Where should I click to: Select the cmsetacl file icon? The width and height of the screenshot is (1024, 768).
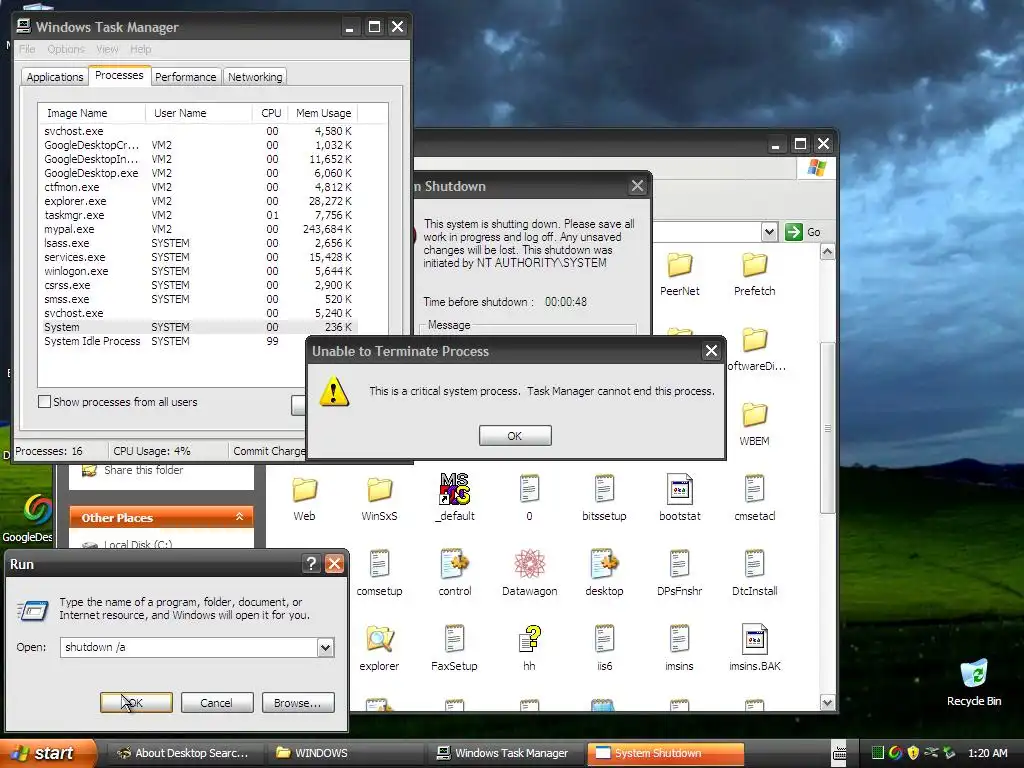[754, 489]
